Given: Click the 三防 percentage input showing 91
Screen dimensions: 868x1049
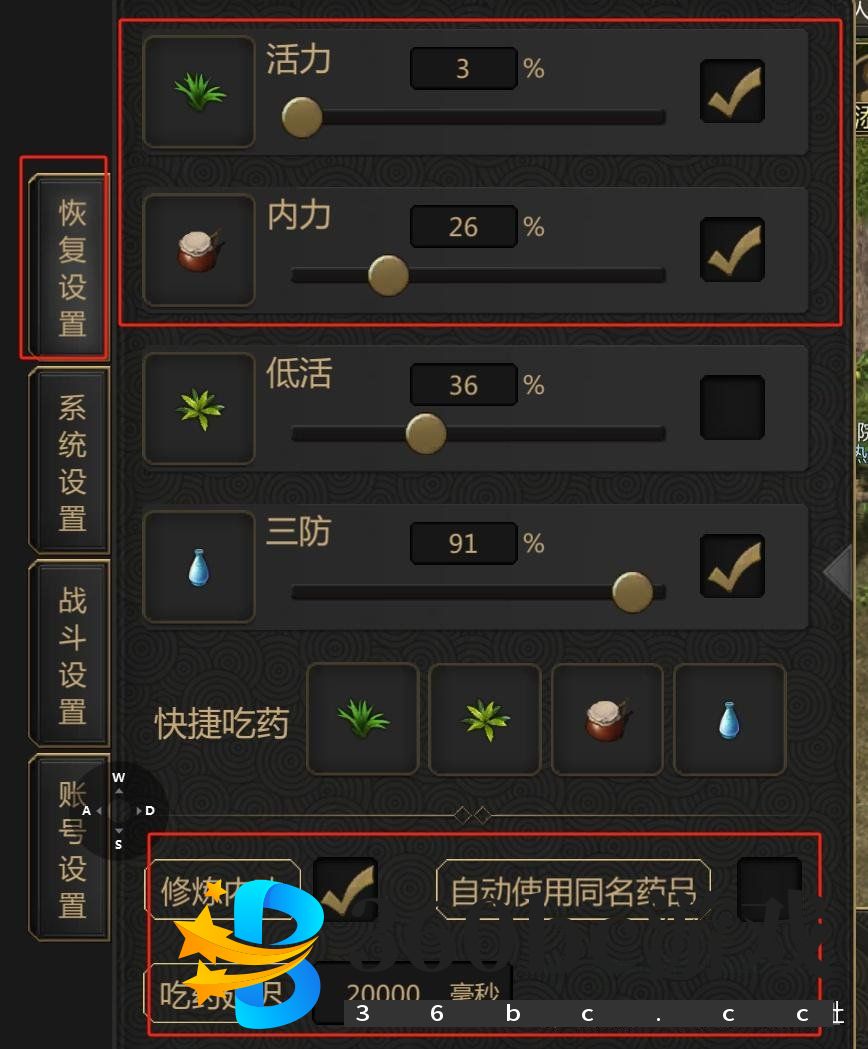Looking at the screenshot, I should [464, 543].
